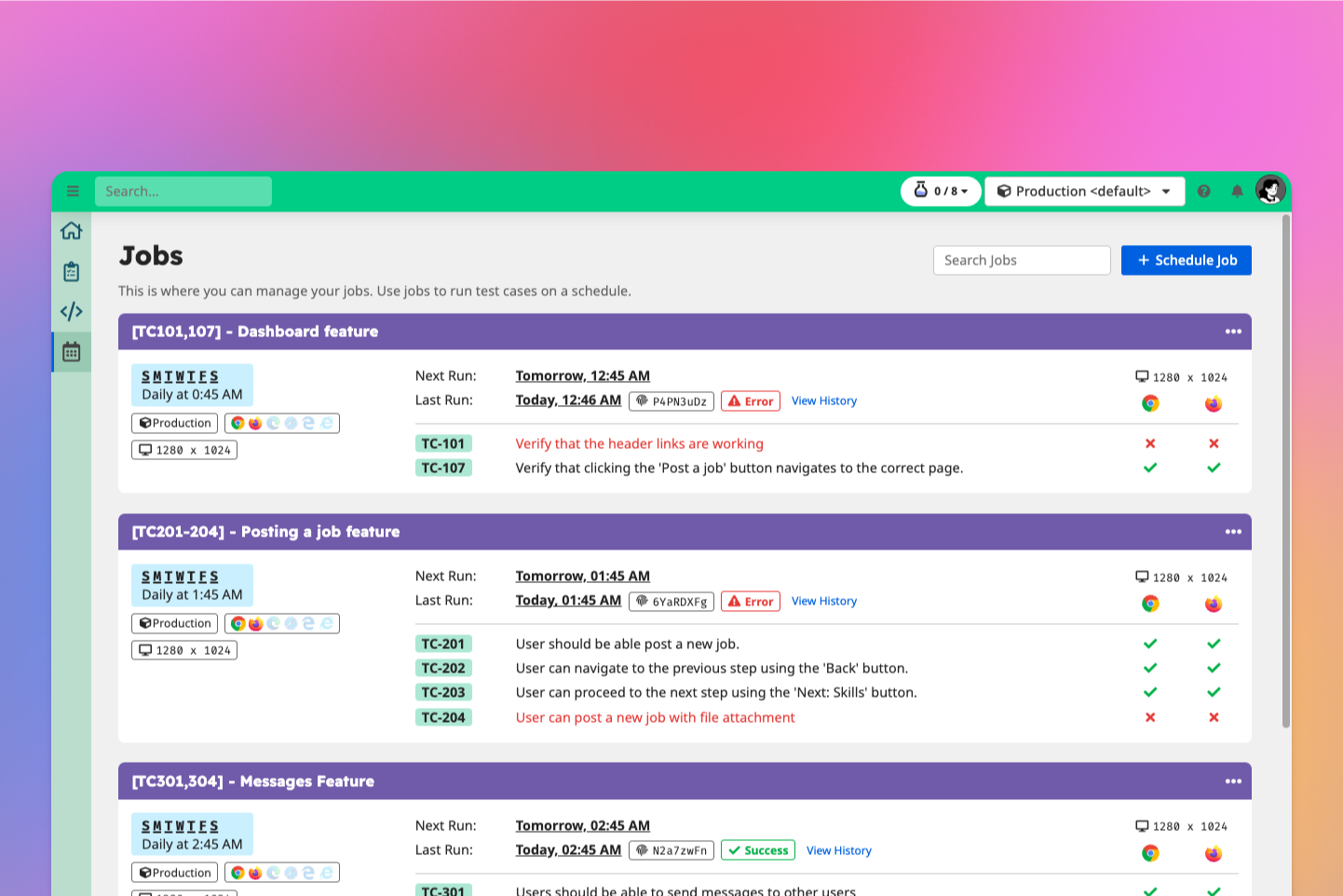
Task: Click the TC-204 test case tag
Action: (x=443, y=717)
